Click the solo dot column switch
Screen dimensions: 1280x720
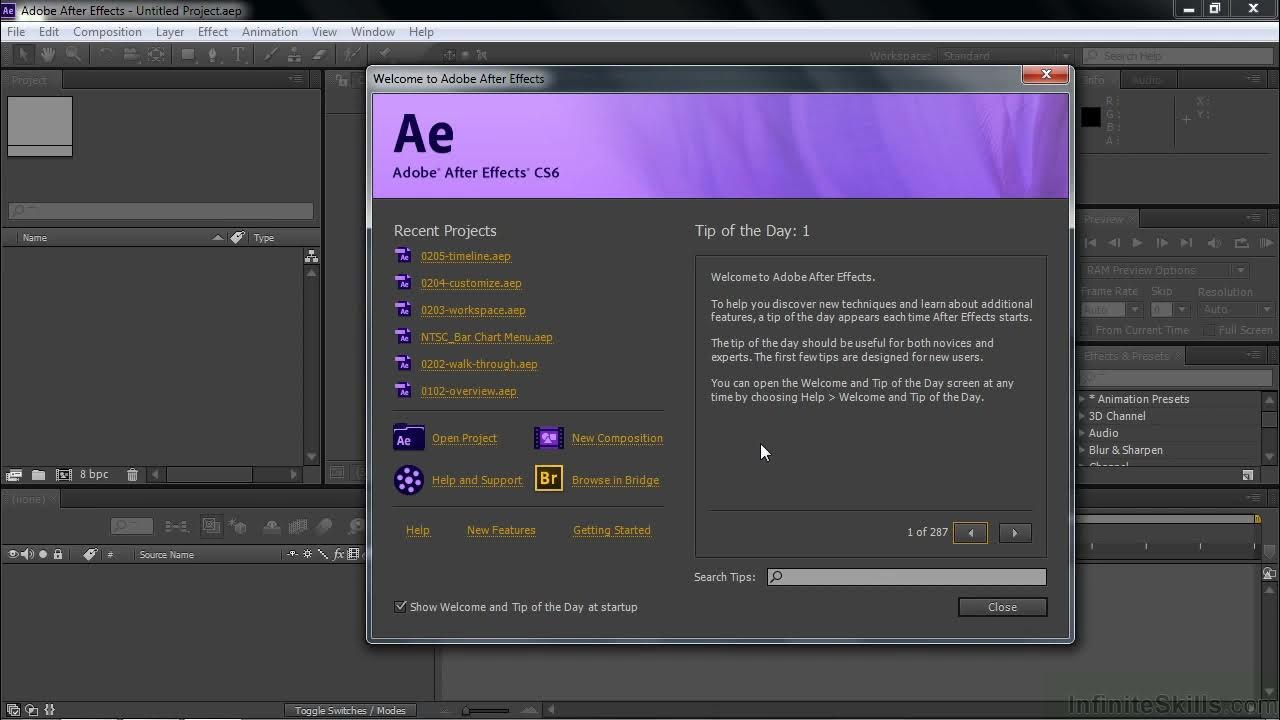tap(43, 554)
